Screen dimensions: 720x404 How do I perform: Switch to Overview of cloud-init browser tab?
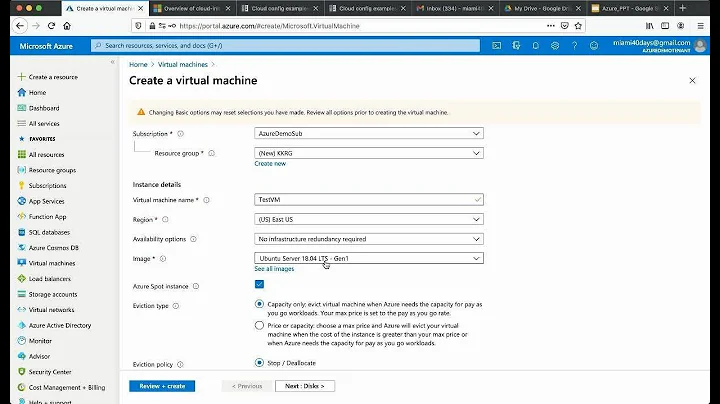pos(191,8)
